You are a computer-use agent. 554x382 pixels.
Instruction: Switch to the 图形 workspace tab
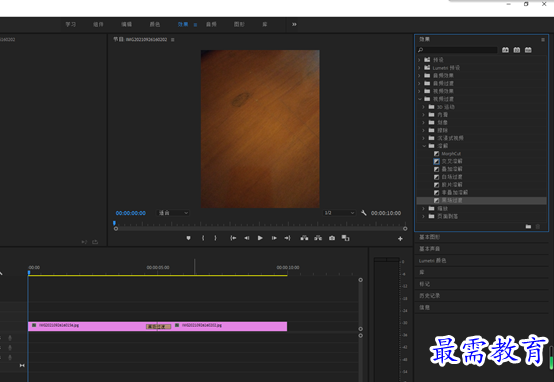coord(239,24)
